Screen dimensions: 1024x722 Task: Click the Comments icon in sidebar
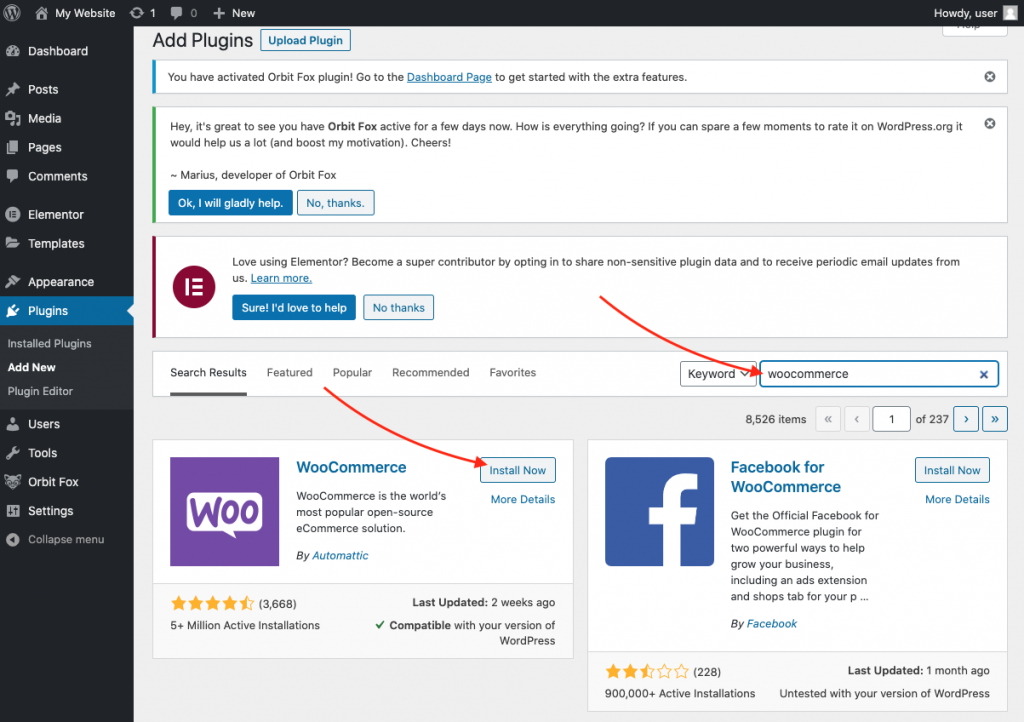(13, 176)
